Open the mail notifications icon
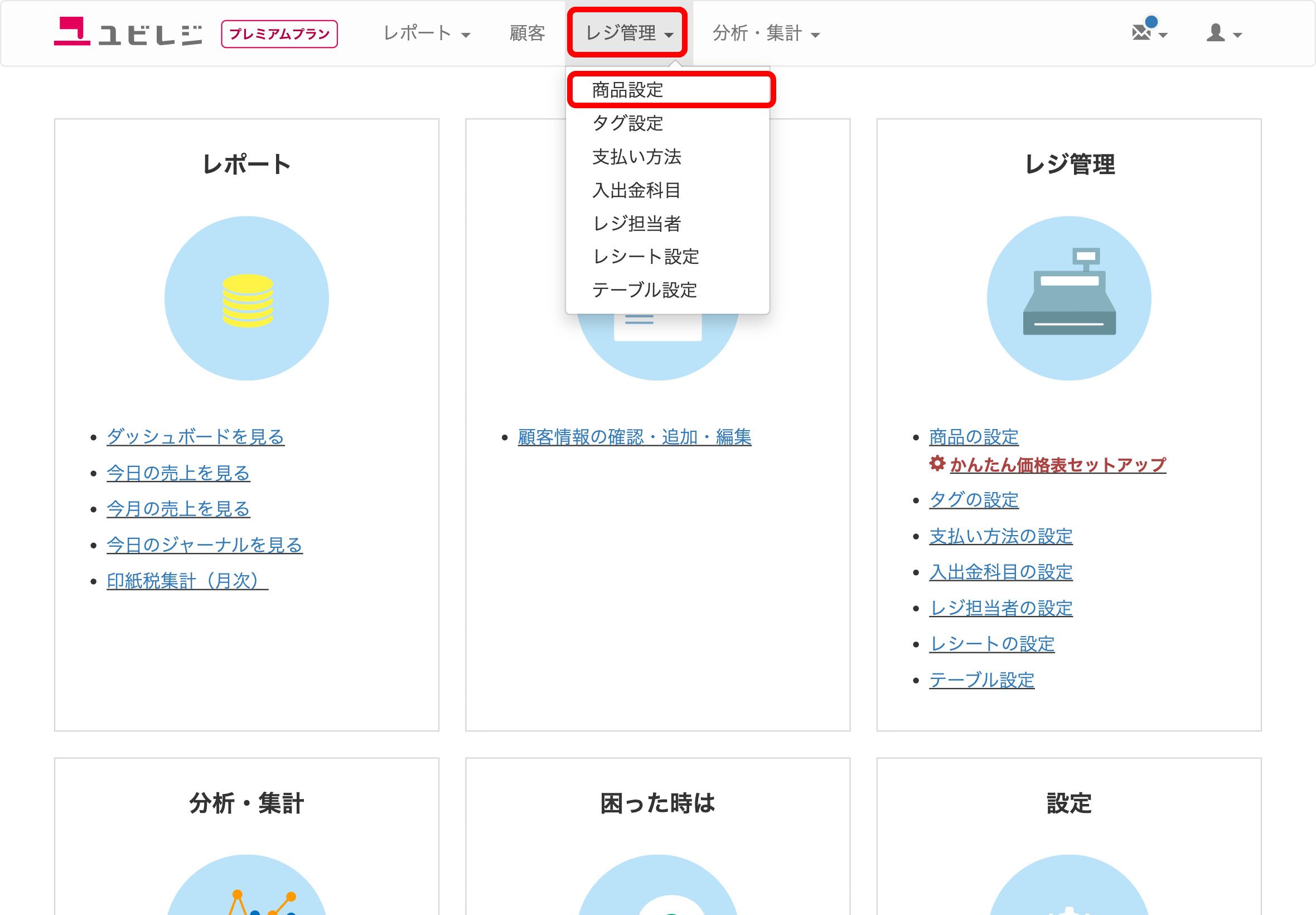This screenshot has height=915, width=1316. (x=1149, y=32)
